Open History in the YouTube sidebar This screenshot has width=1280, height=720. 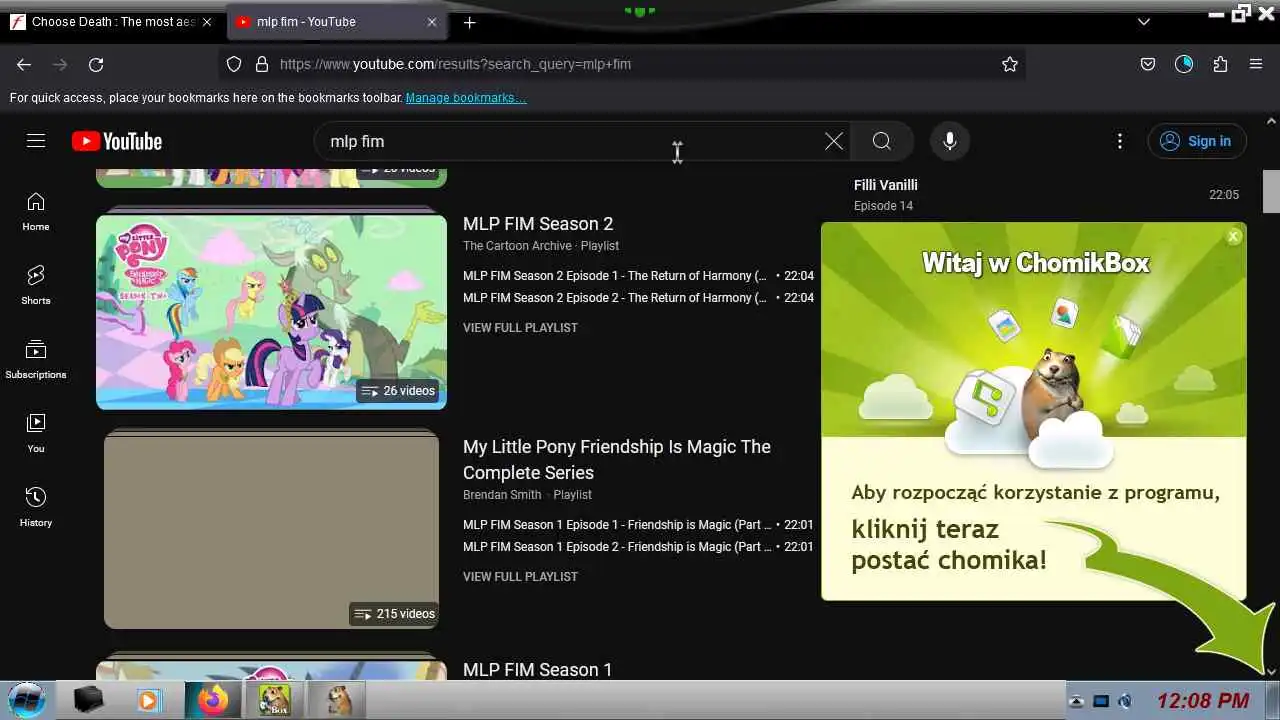(36, 507)
